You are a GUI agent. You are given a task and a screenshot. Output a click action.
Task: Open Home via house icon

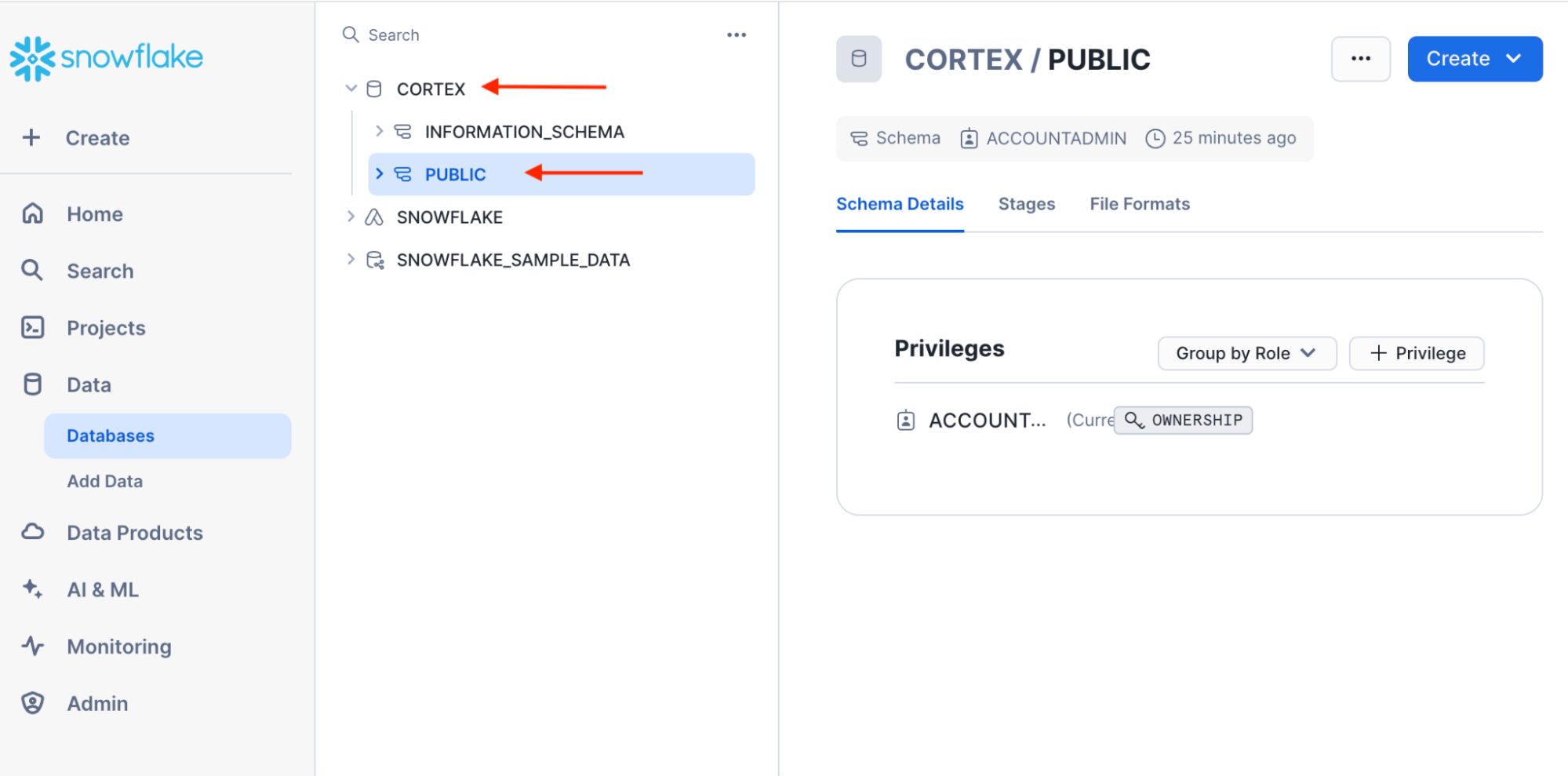[32, 213]
